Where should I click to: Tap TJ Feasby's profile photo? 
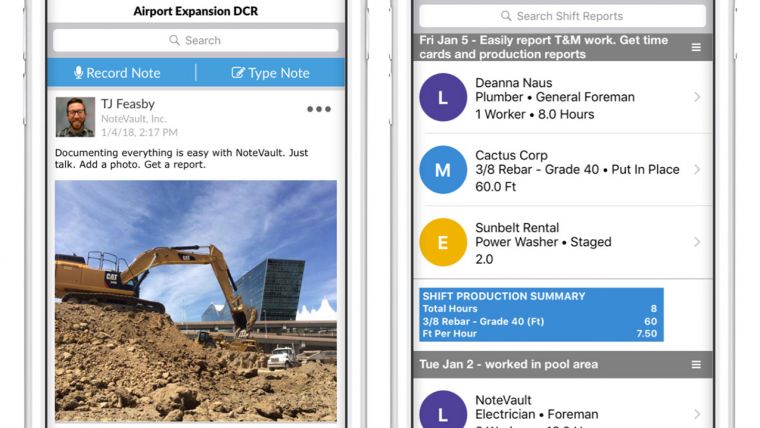pos(75,117)
